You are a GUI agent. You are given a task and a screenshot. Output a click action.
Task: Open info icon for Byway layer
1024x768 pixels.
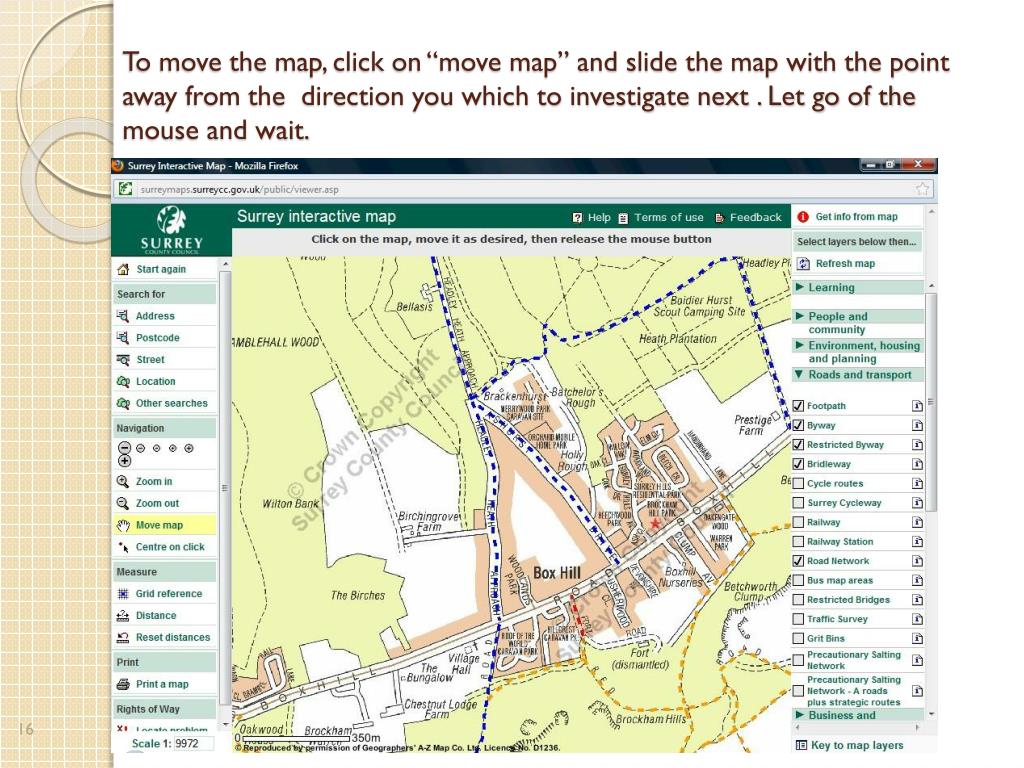point(918,425)
